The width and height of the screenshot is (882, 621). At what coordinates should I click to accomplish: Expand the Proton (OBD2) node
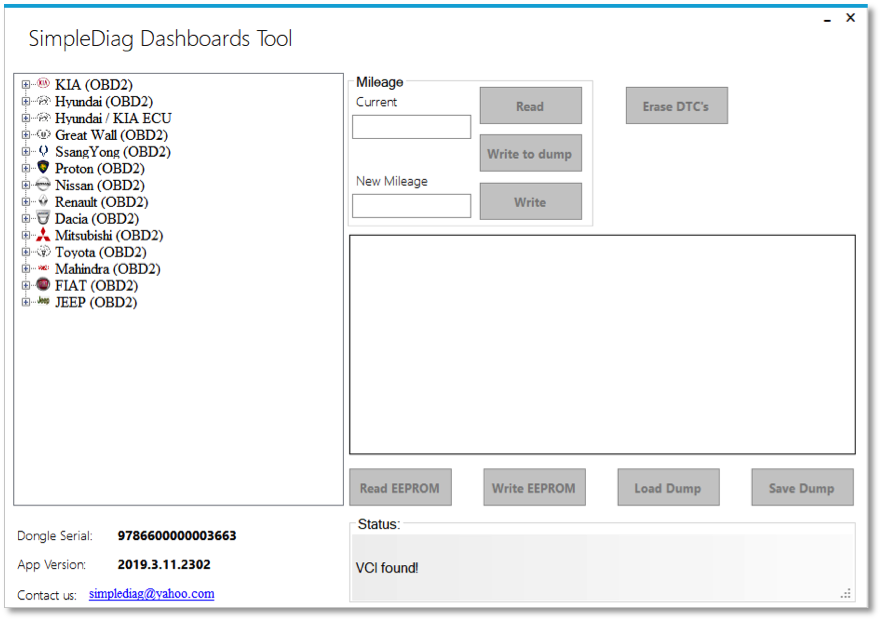click(x=26, y=168)
